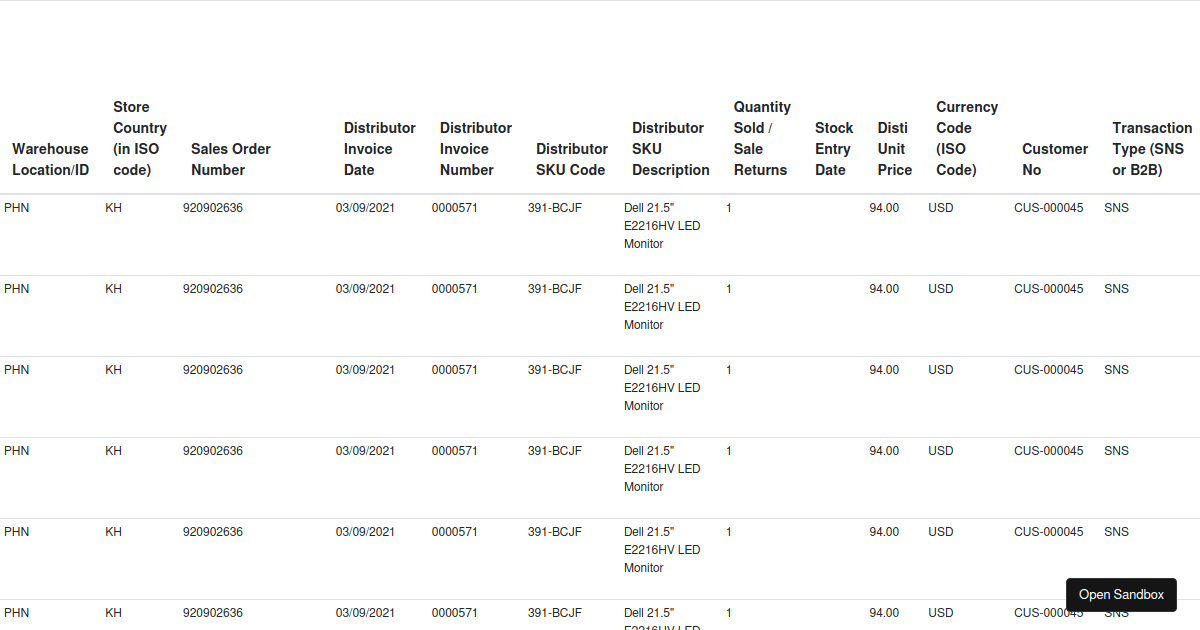This screenshot has height=630, width=1200.
Task: Select the Stock Entry Date header
Action: coord(834,149)
